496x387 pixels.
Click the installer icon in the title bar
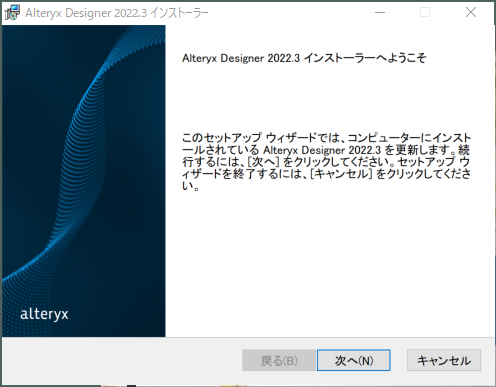point(12,13)
